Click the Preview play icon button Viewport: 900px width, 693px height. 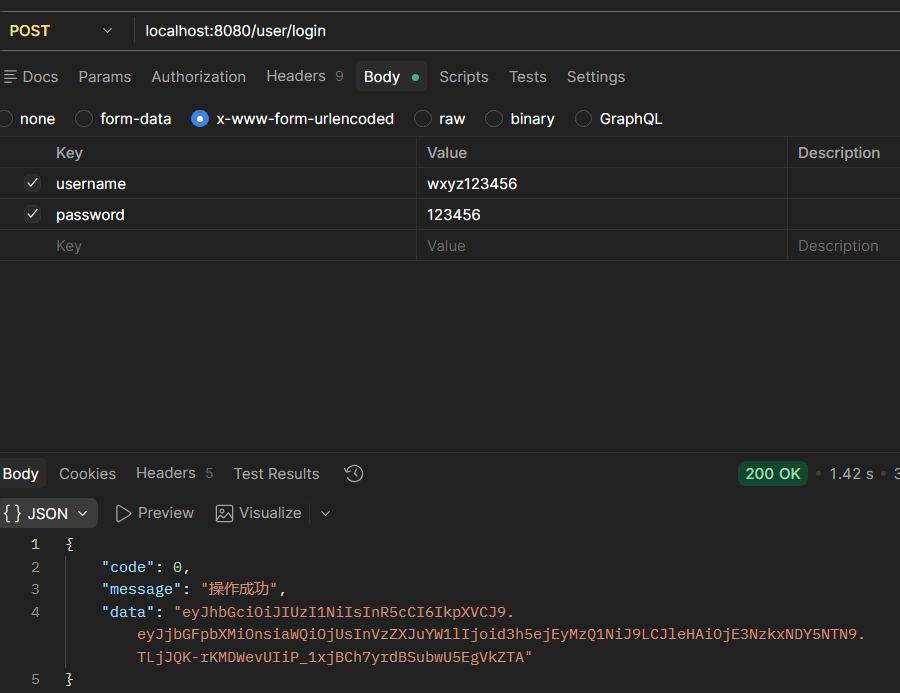click(123, 513)
